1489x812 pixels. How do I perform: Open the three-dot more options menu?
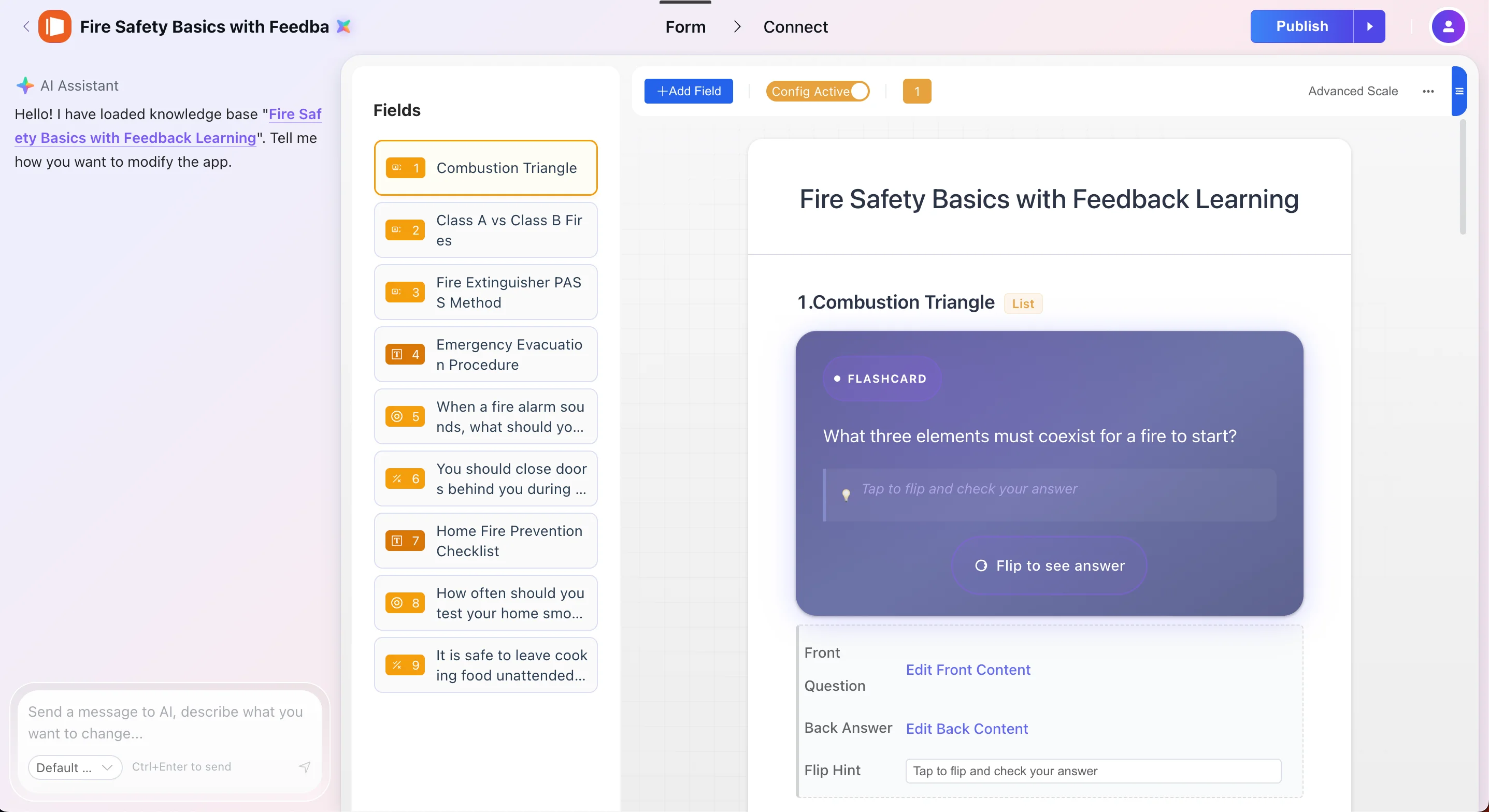[1428, 91]
